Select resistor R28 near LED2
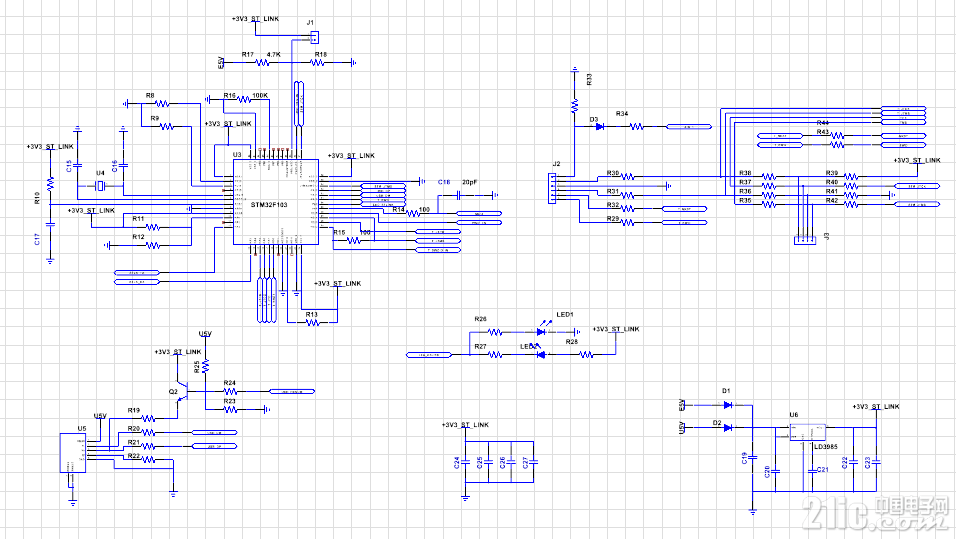Viewport: 956px width, 539px height. click(586, 354)
